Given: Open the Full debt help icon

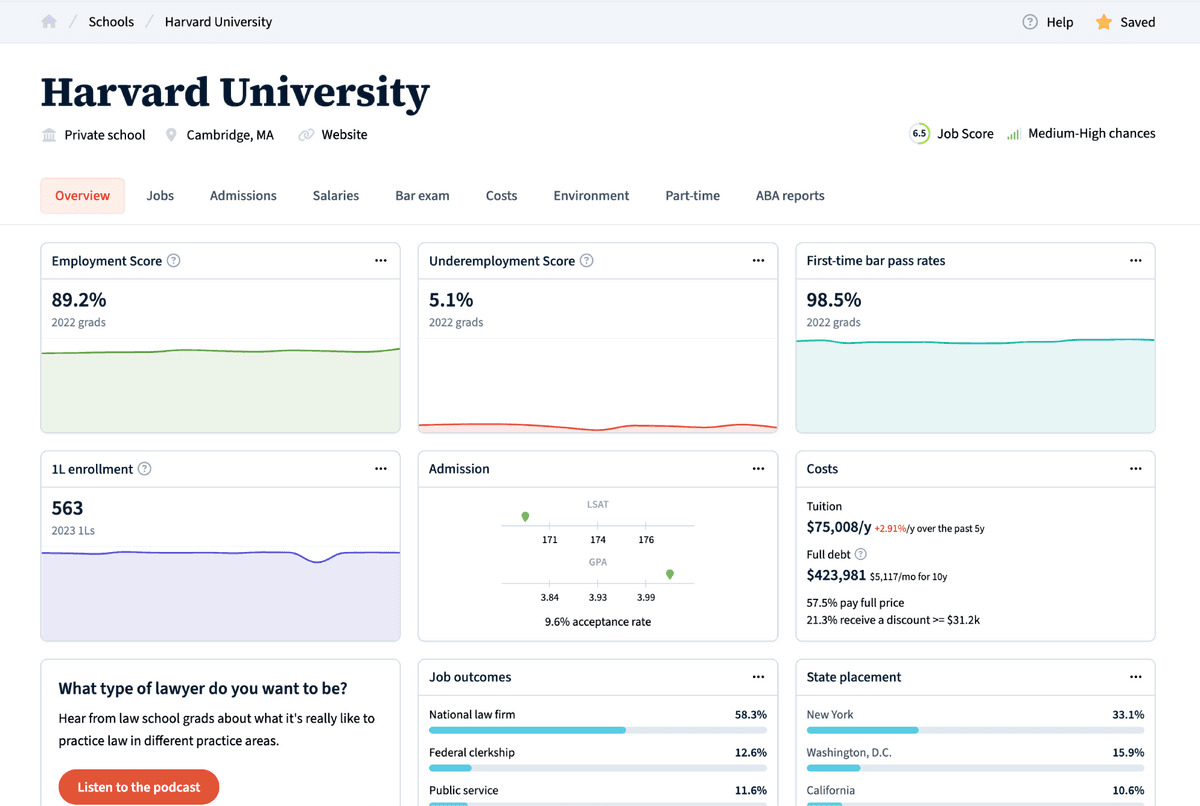Looking at the screenshot, I should coord(861,554).
